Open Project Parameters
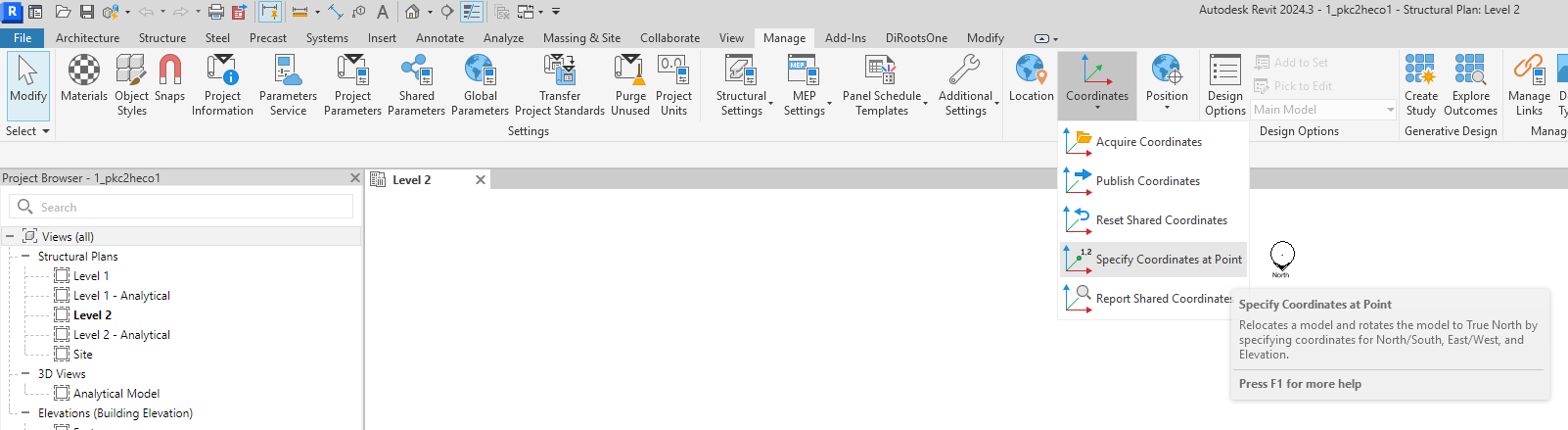The height and width of the screenshot is (430, 1568). 352,85
